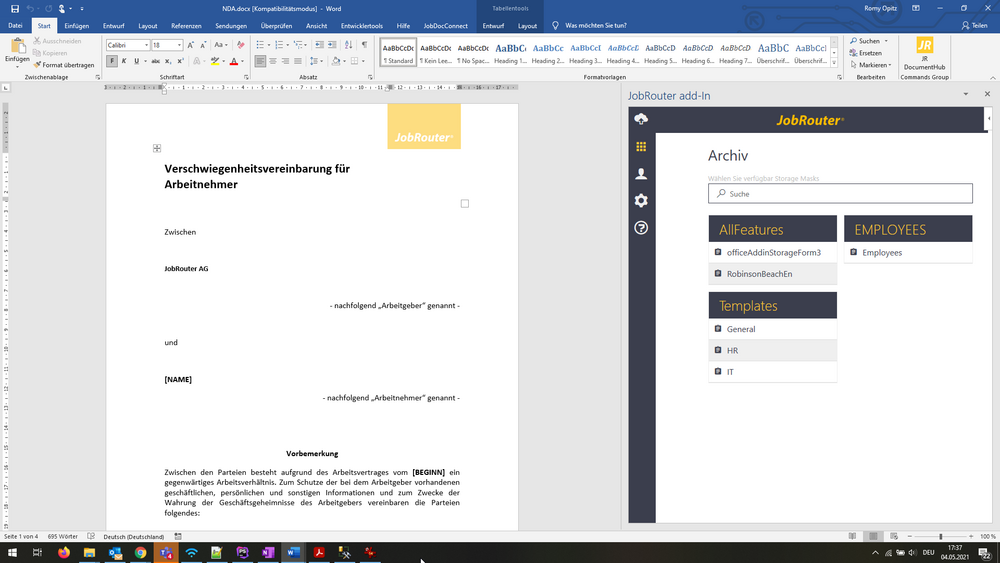Click Ersetzen replace icon
Viewport: 1000px width, 563px height.
click(x=866, y=53)
